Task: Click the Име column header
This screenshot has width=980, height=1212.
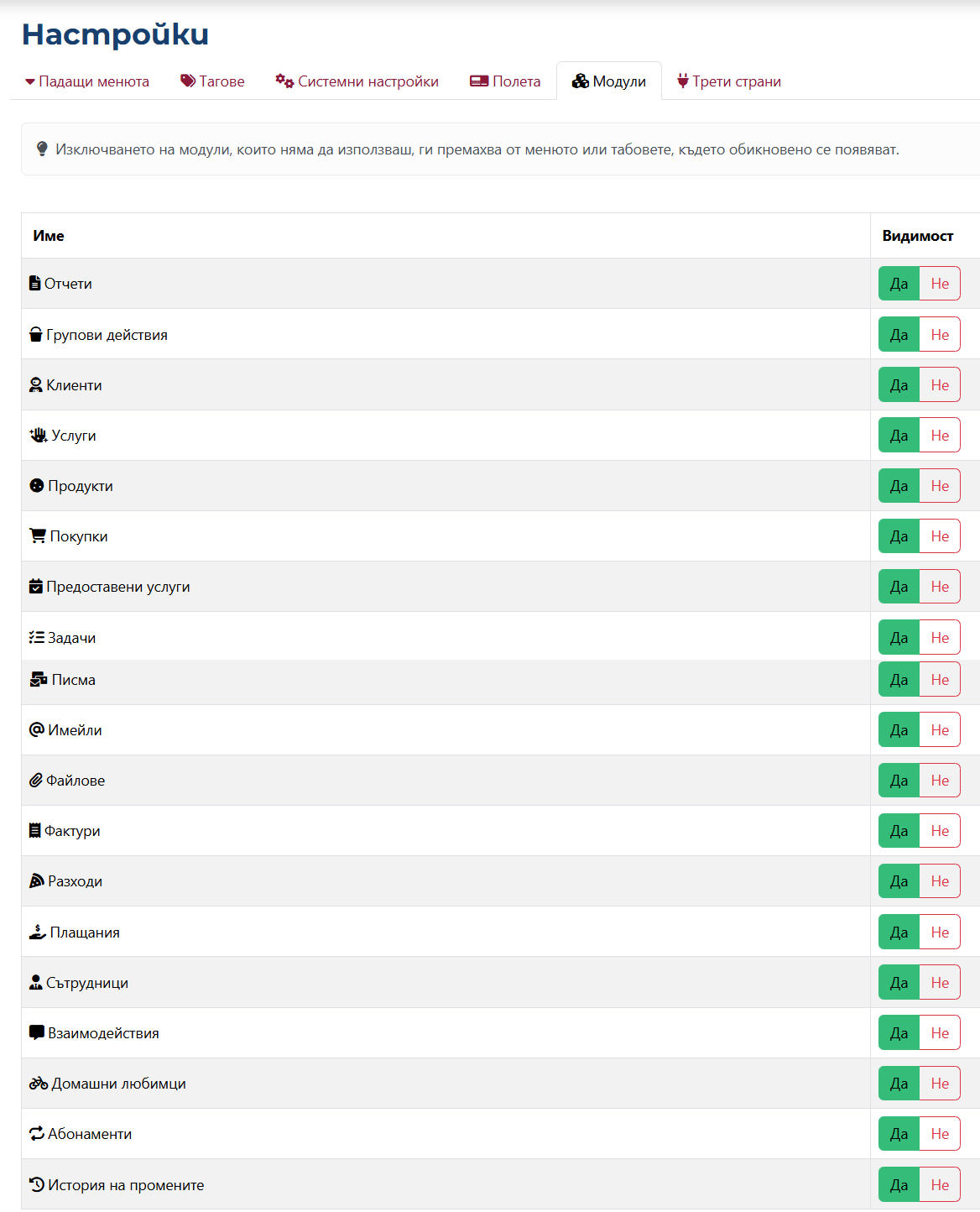Action: coord(49,236)
